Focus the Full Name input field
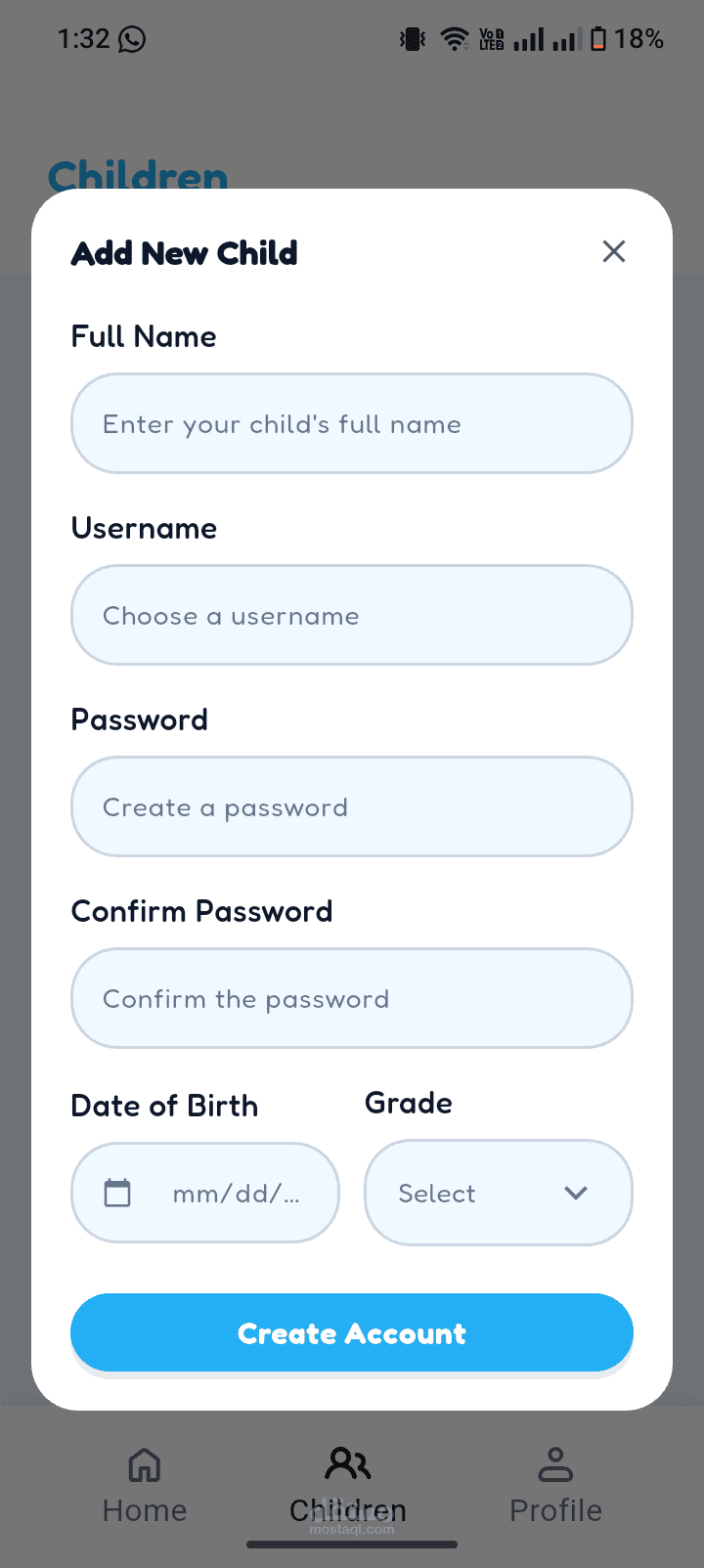The width and height of the screenshot is (704, 1568). point(352,424)
